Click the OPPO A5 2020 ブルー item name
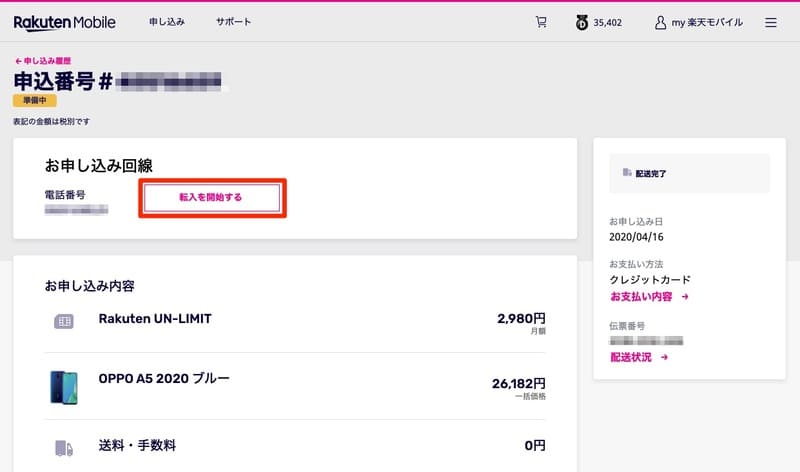Screen dimensions: 800x472 (164, 378)
